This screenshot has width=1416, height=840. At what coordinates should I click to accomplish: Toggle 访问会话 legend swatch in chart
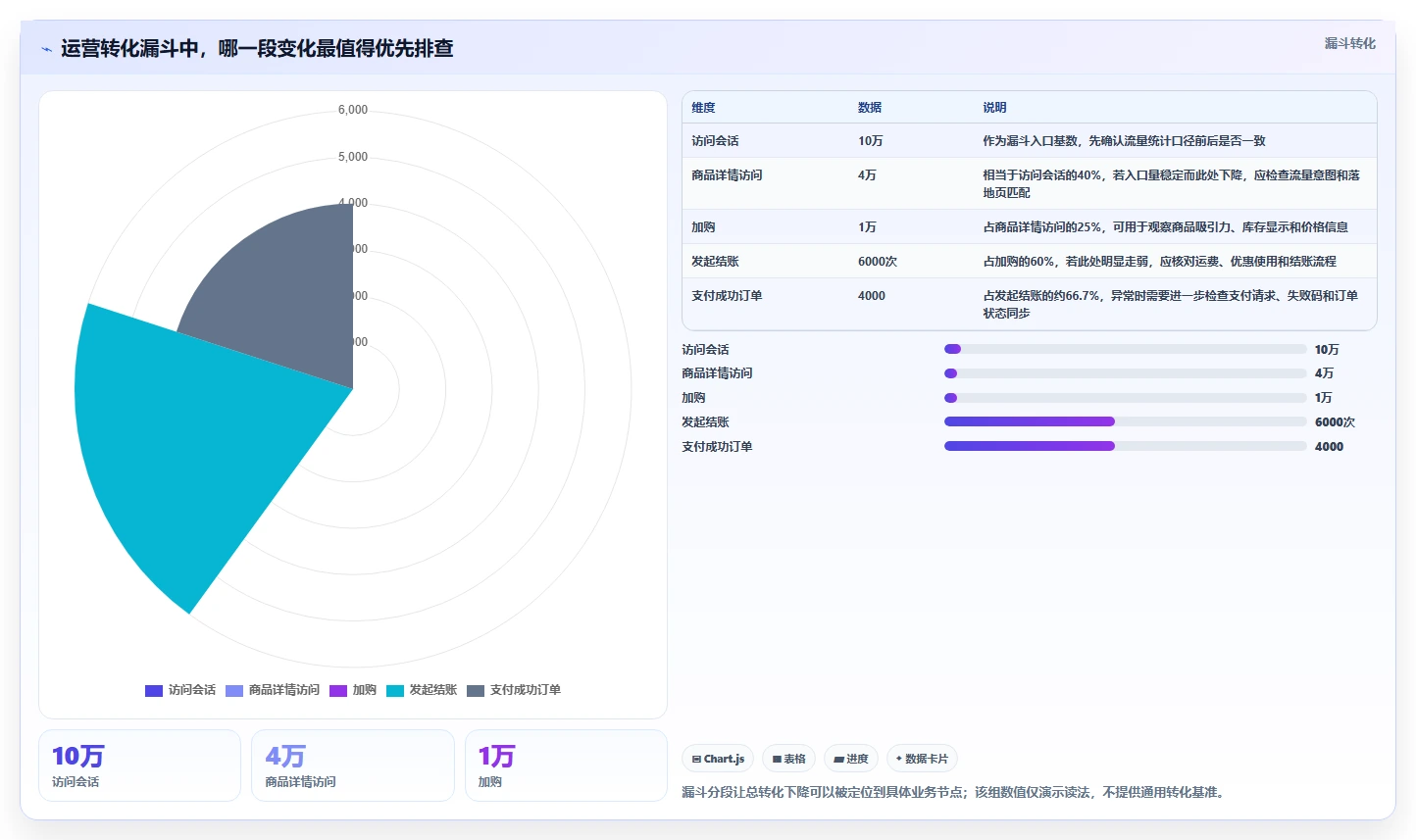[154, 690]
